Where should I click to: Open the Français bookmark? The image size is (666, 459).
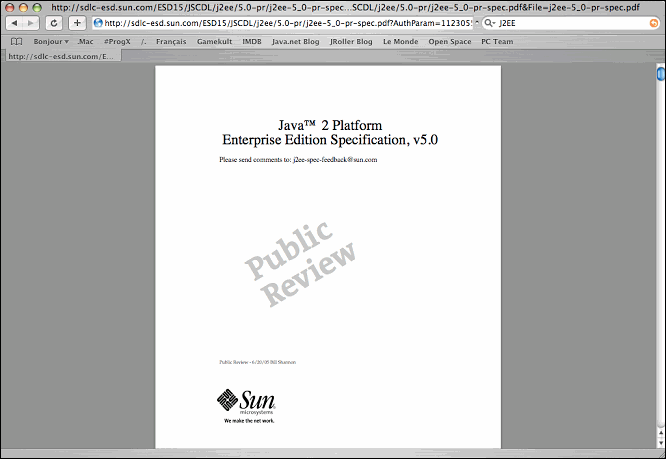(171, 42)
